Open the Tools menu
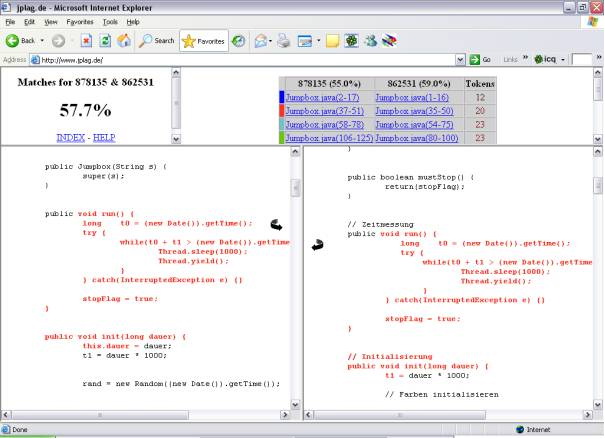 (110, 21)
